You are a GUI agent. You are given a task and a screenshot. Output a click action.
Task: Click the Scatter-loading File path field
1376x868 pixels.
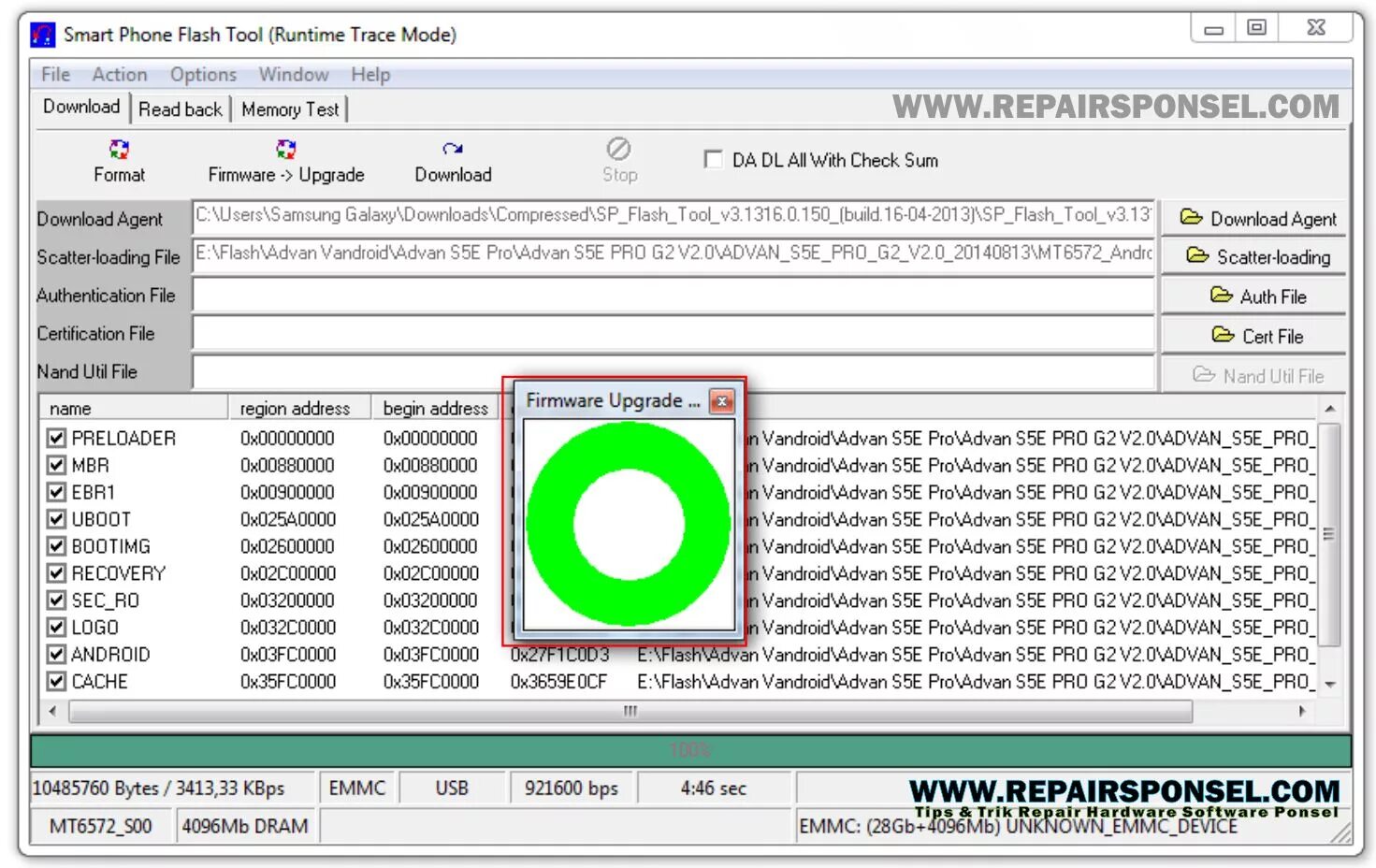click(674, 255)
